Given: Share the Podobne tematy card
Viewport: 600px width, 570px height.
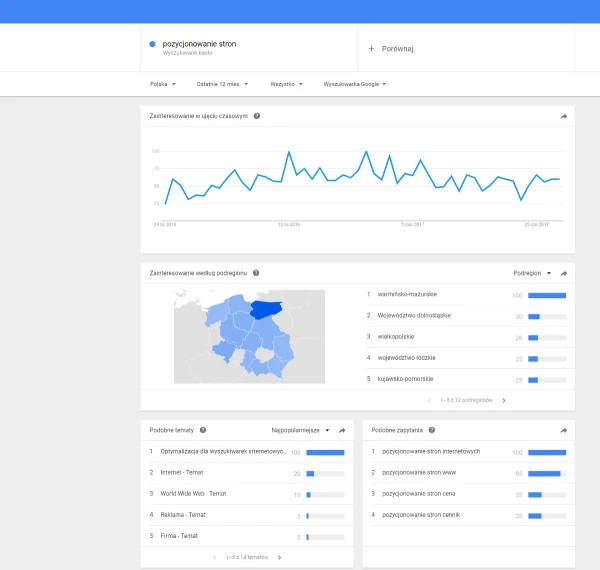Looking at the screenshot, I should (x=342, y=430).
